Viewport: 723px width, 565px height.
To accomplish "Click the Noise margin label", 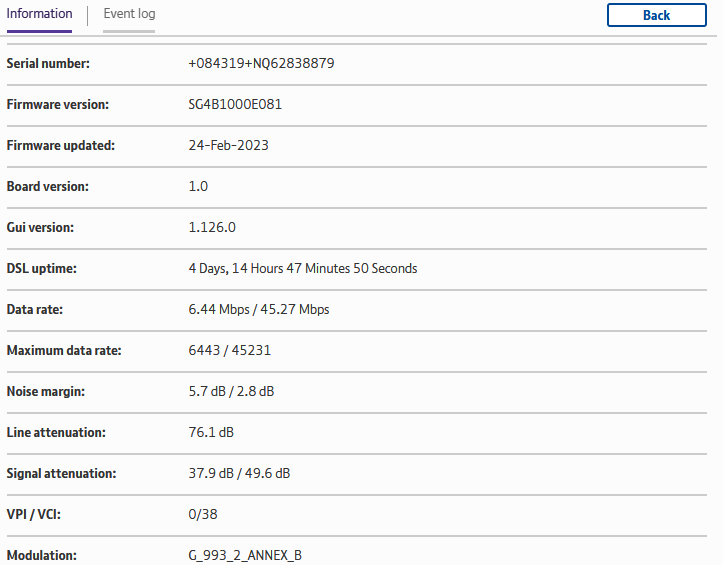I will [x=46, y=391].
